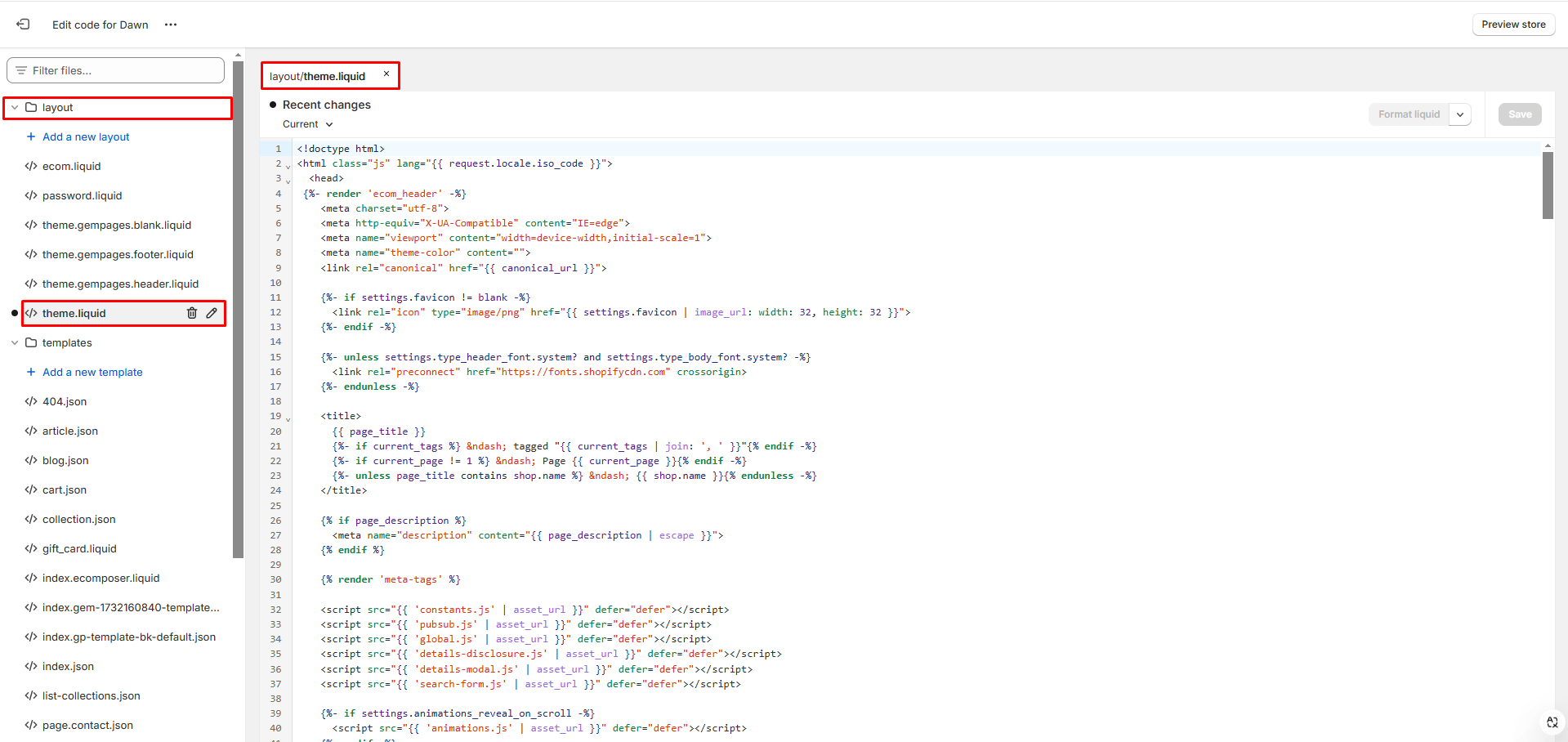Collapse the layout folder
The width and height of the screenshot is (1568, 742).
point(15,107)
